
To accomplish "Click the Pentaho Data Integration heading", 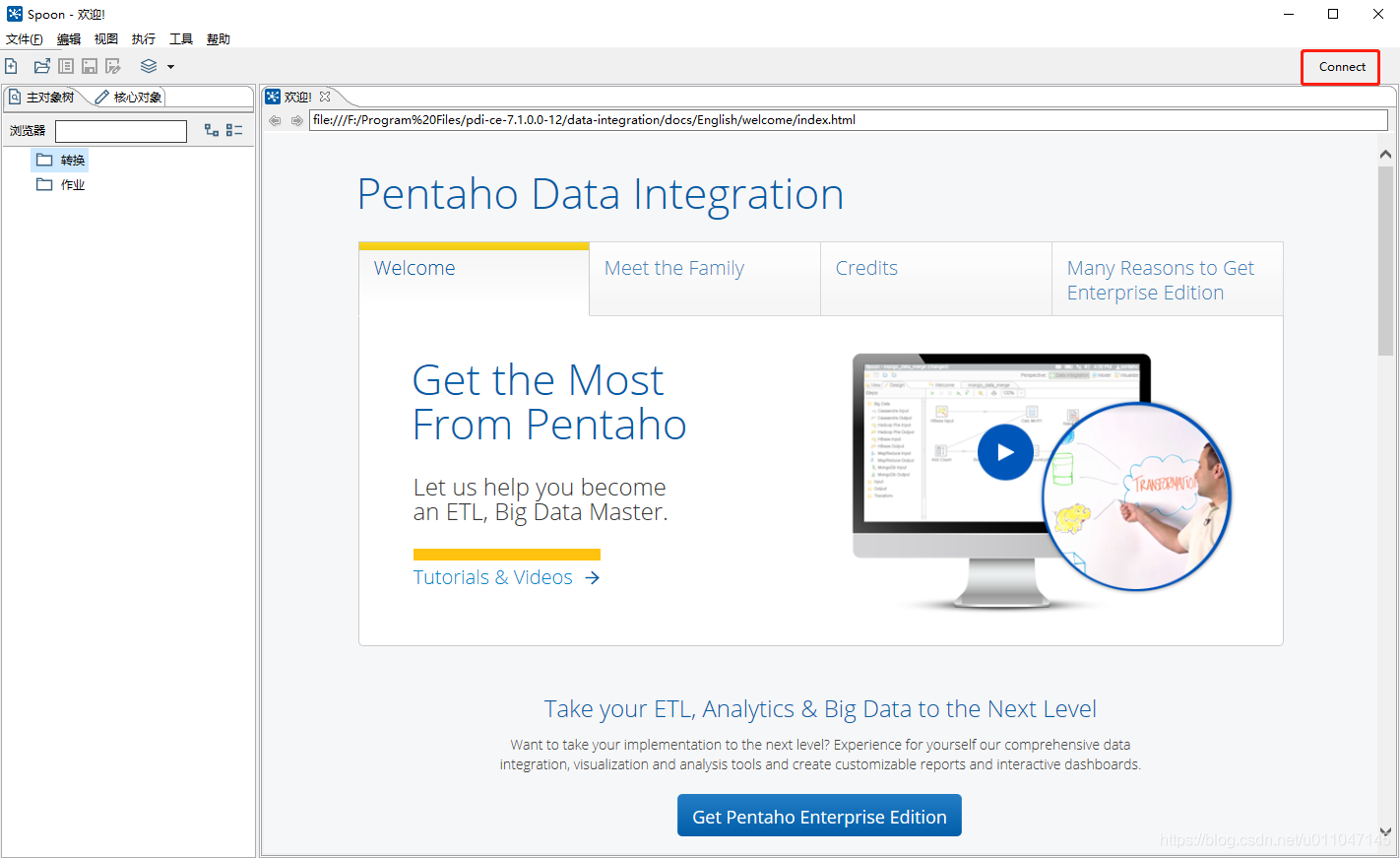I will tap(601, 194).
